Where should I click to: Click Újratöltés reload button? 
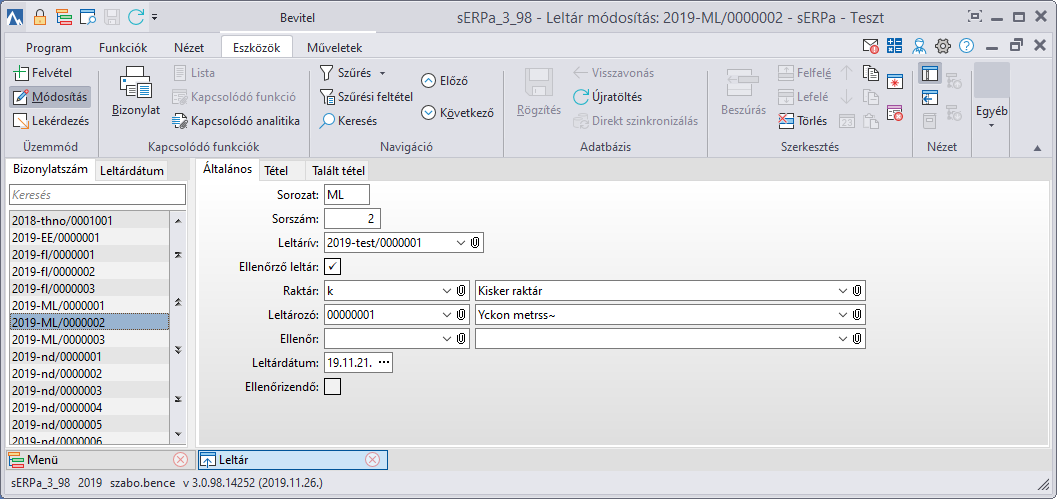coord(607,97)
